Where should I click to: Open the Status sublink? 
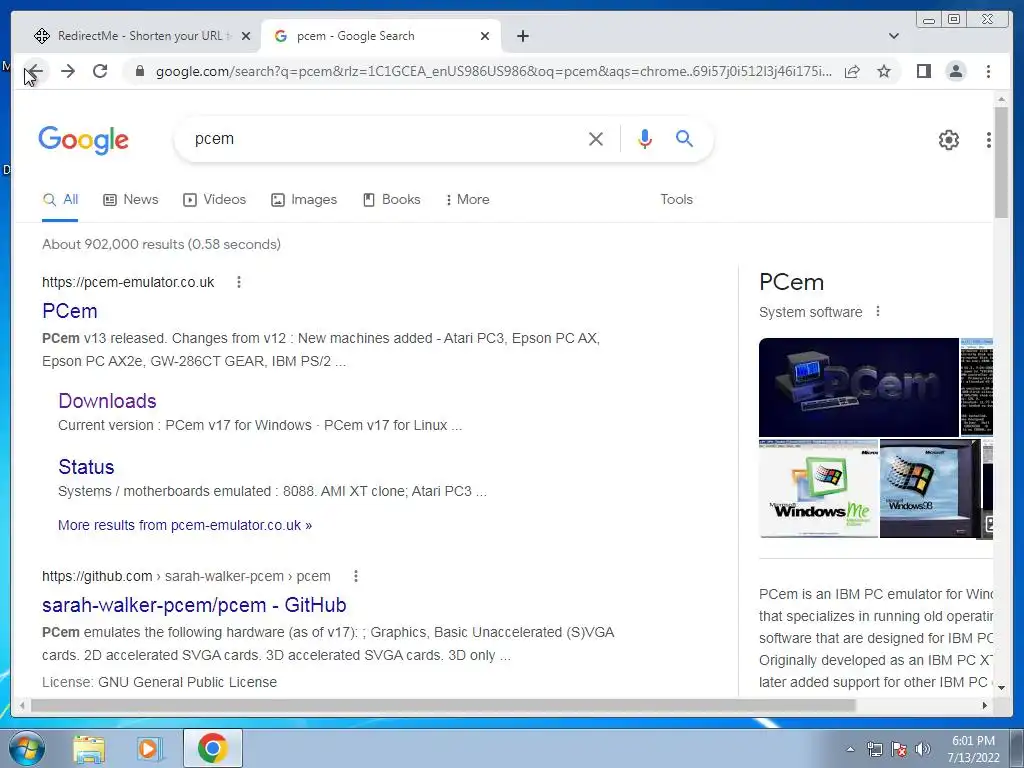(86, 466)
